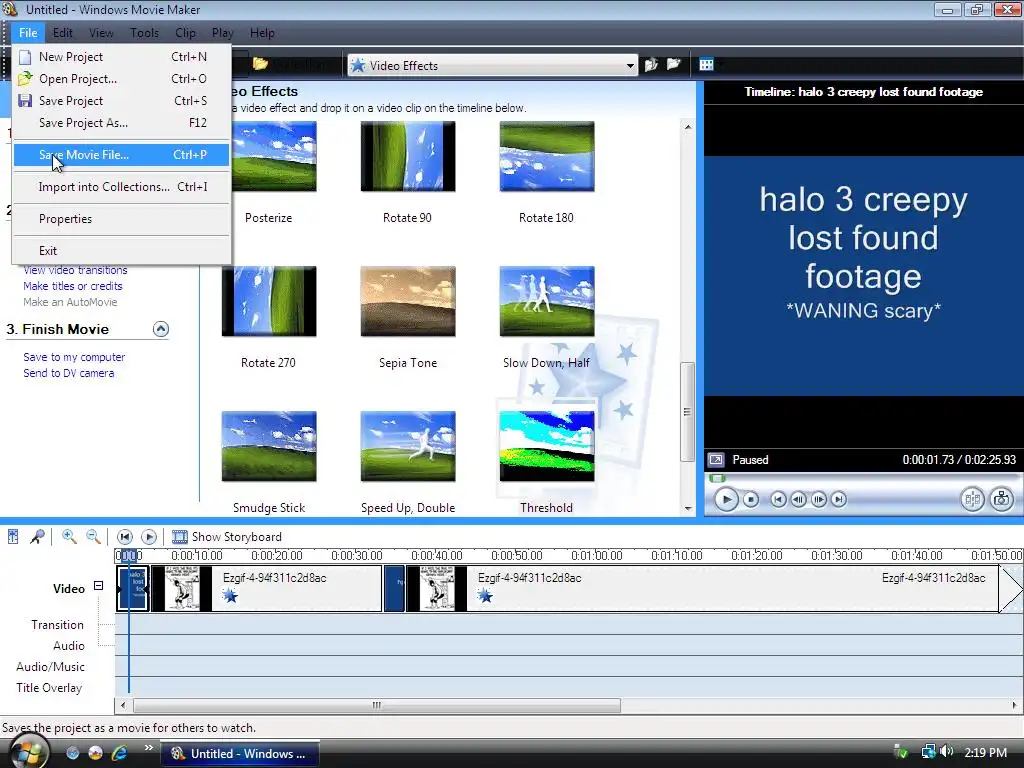The width and height of the screenshot is (1024, 768).
Task: Select Save Movie File... menu item
Action: [x=121, y=155]
